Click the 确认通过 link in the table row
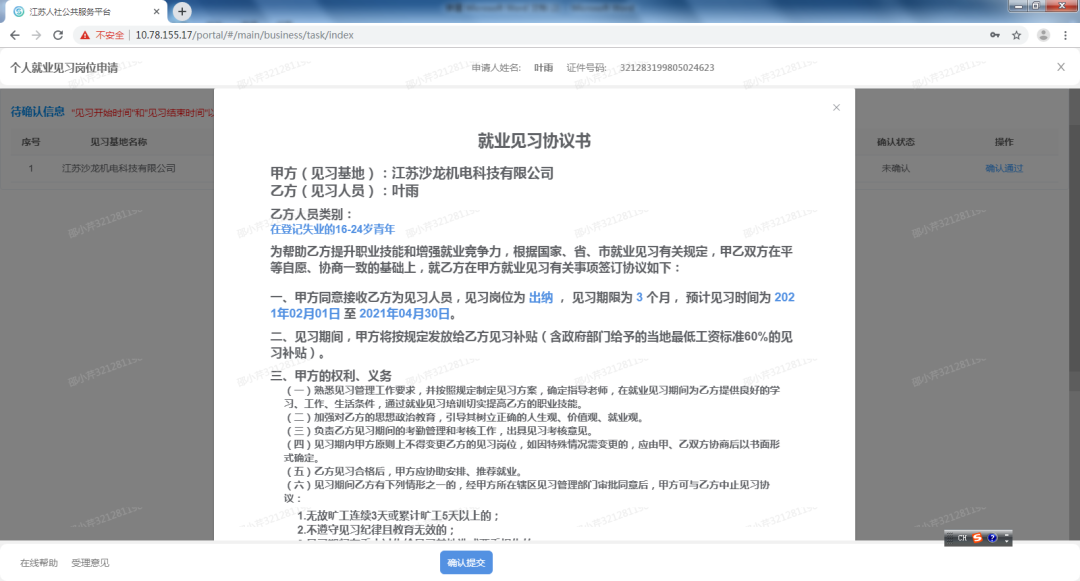 (x=1004, y=168)
